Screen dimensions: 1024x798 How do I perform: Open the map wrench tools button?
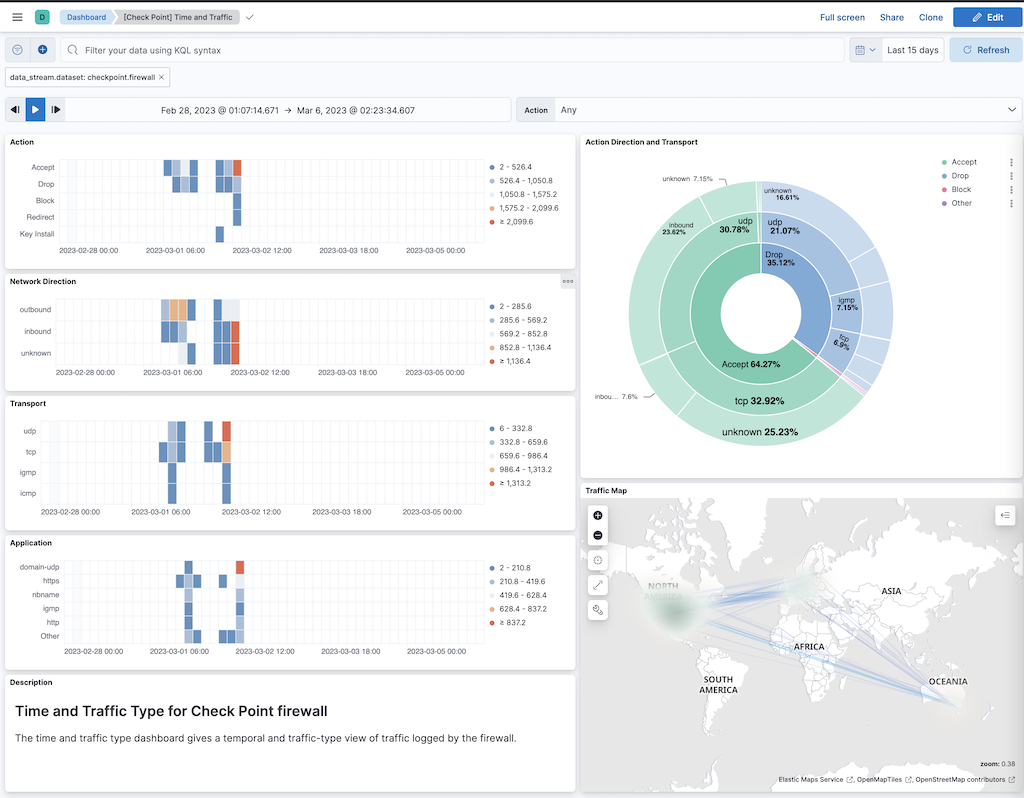click(598, 609)
